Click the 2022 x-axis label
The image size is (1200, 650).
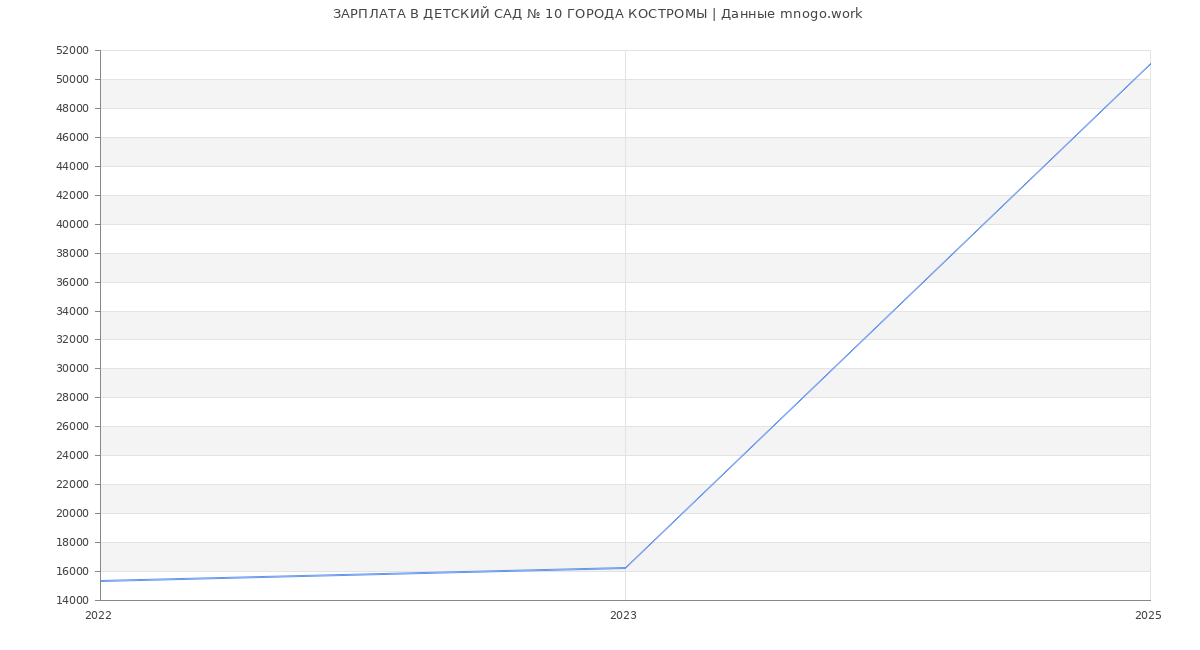coord(99,616)
